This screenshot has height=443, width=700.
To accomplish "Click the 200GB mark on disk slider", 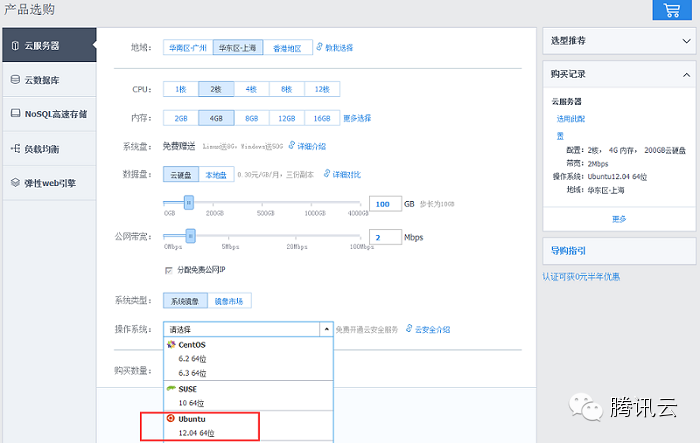I will [x=215, y=213].
